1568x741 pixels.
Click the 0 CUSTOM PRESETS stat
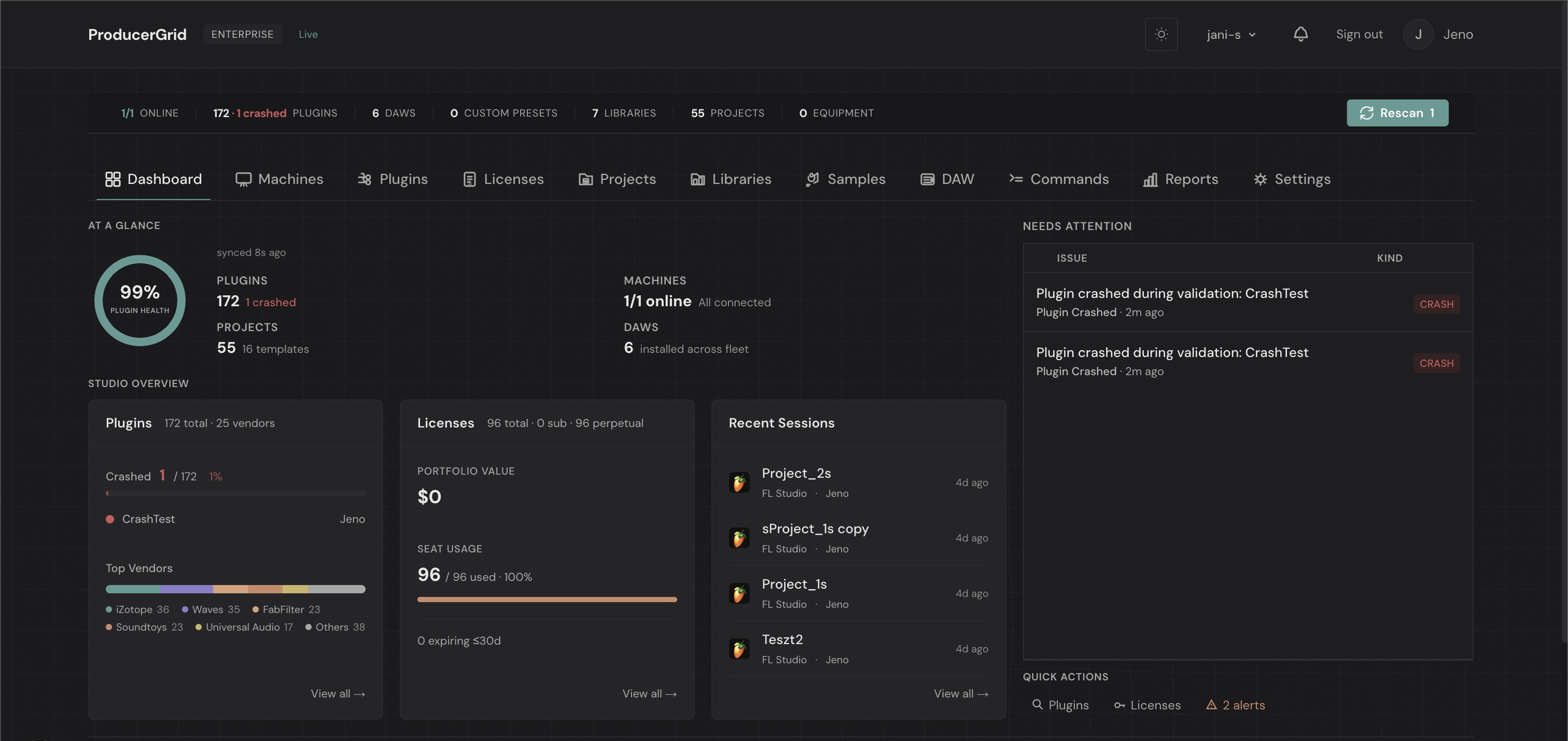coord(503,113)
